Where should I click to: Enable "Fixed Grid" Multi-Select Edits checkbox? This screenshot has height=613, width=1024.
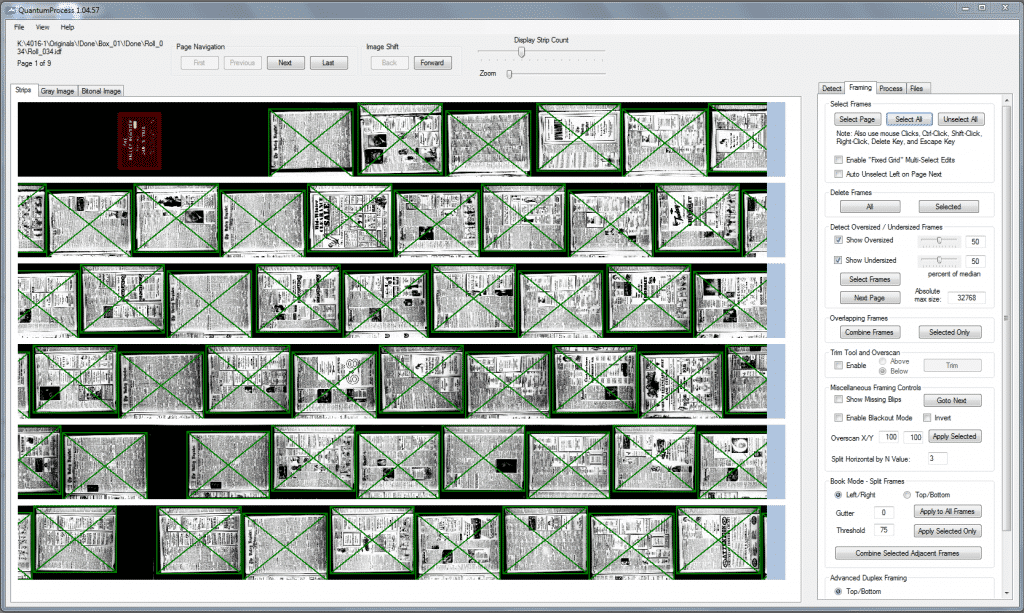tap(839, 160)
